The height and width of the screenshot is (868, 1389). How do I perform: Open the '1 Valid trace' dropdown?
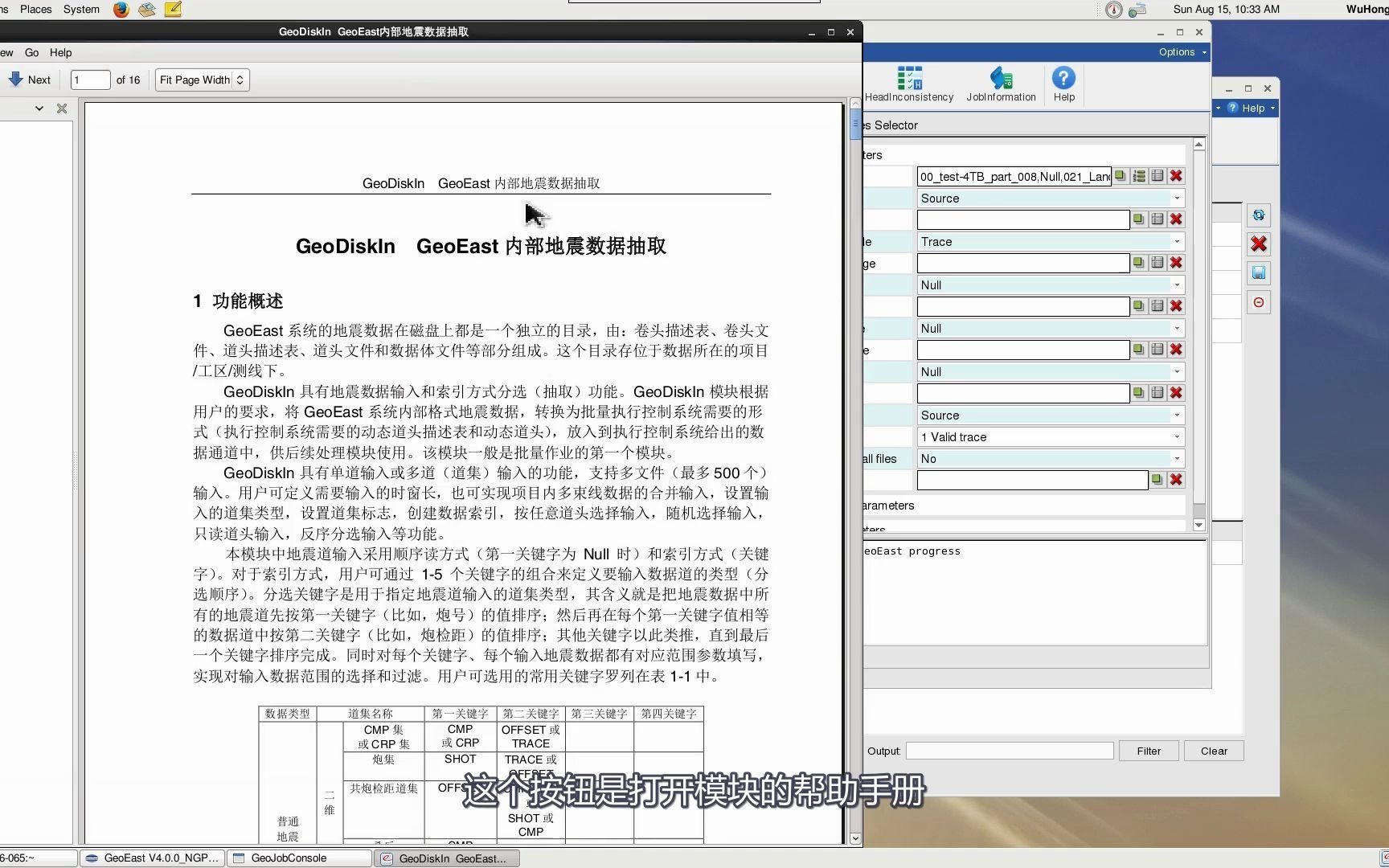click(x=1050, y=437)
